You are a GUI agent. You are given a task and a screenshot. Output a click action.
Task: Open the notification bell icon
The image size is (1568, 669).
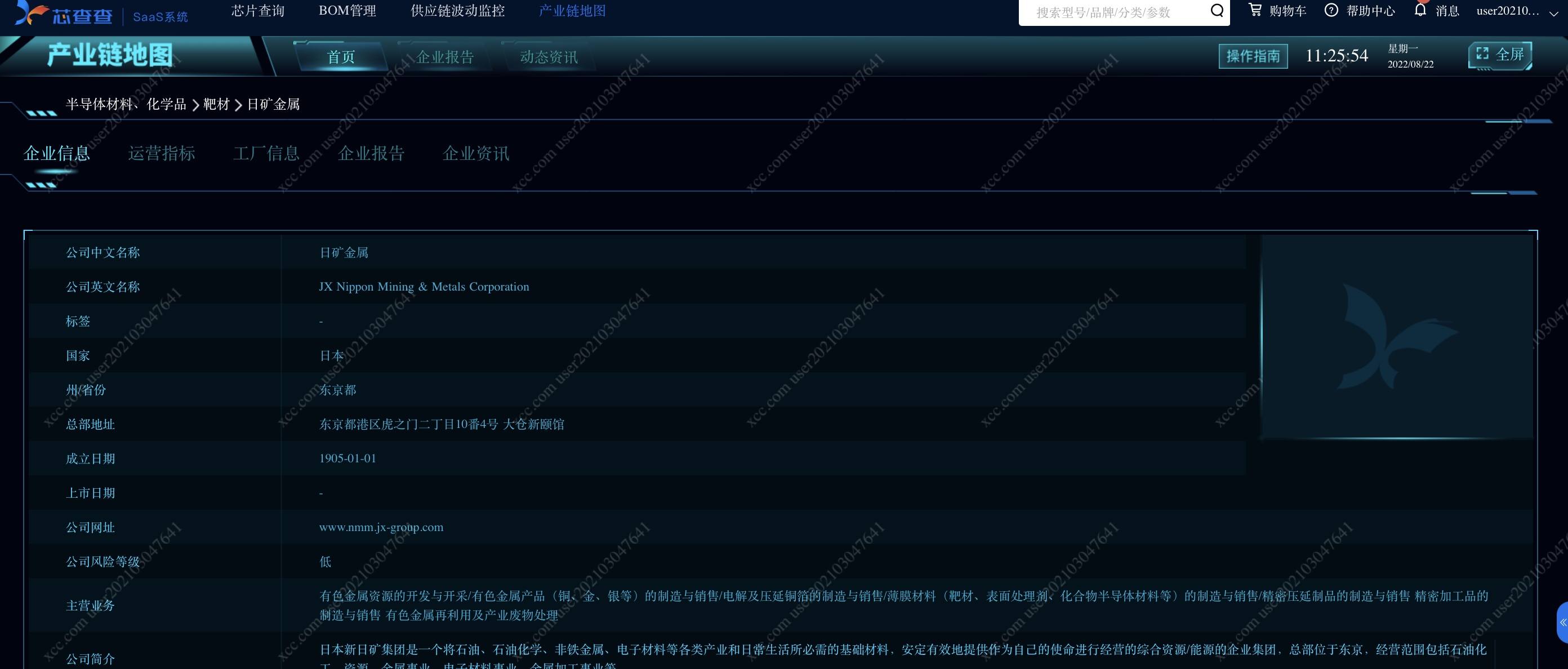pos(1420,10)
